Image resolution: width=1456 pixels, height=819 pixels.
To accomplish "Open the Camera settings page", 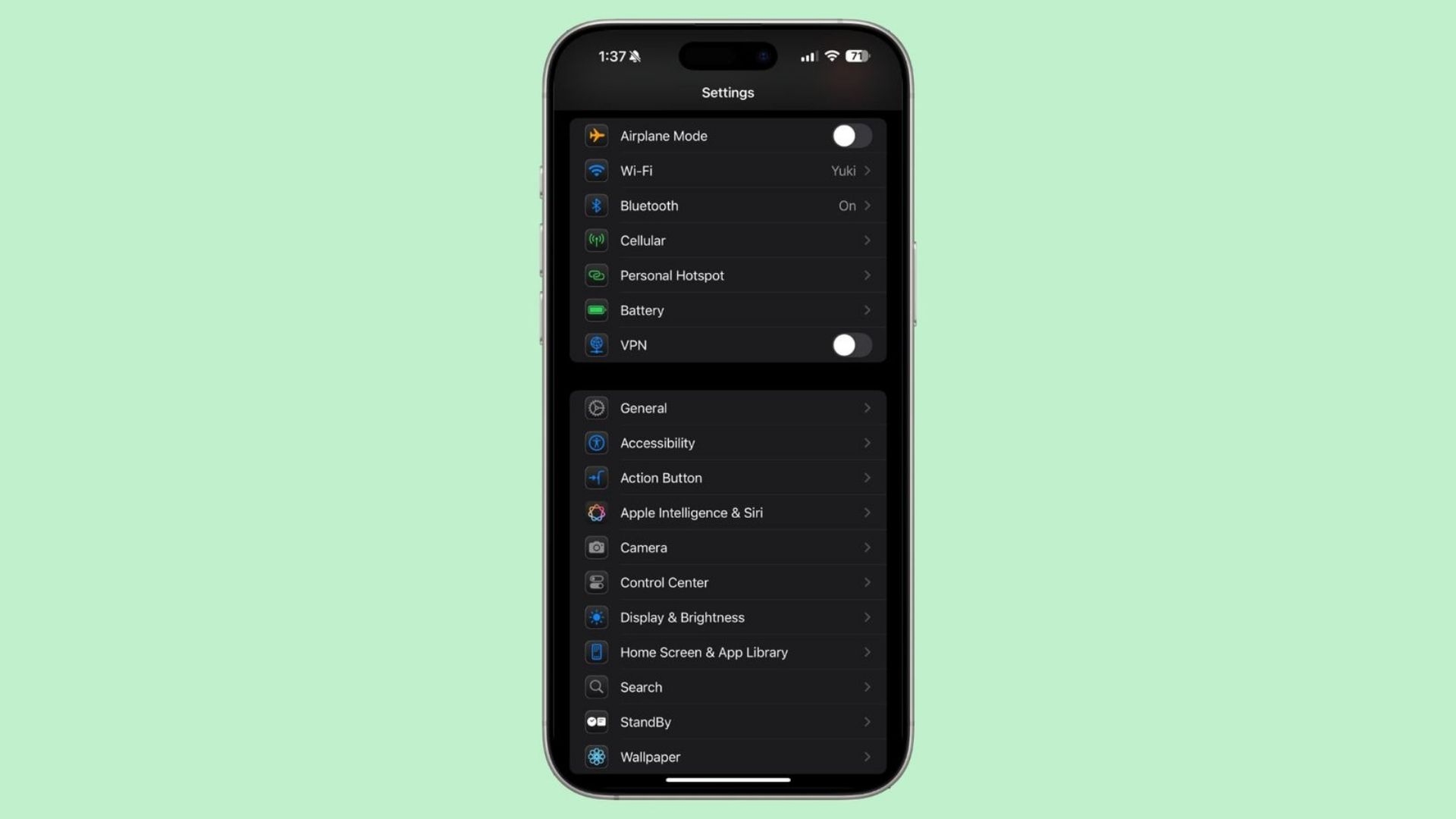I will pos(727,547).
